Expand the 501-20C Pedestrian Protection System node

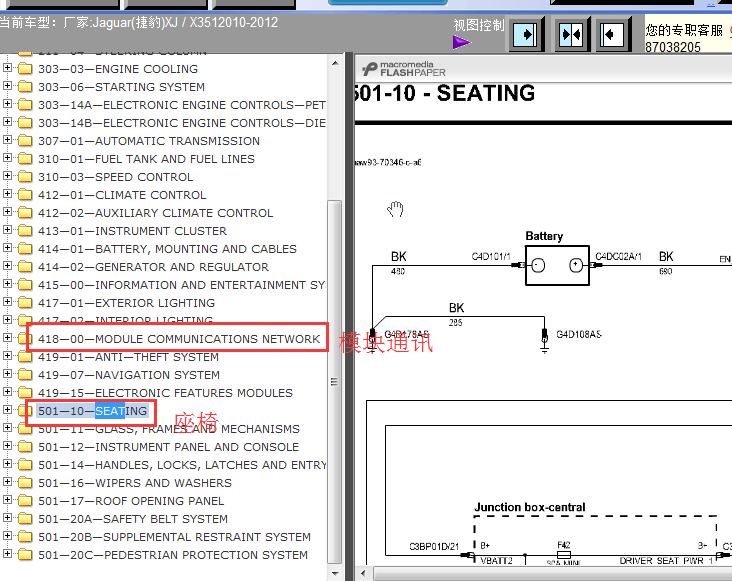click(x=7, y=553)
